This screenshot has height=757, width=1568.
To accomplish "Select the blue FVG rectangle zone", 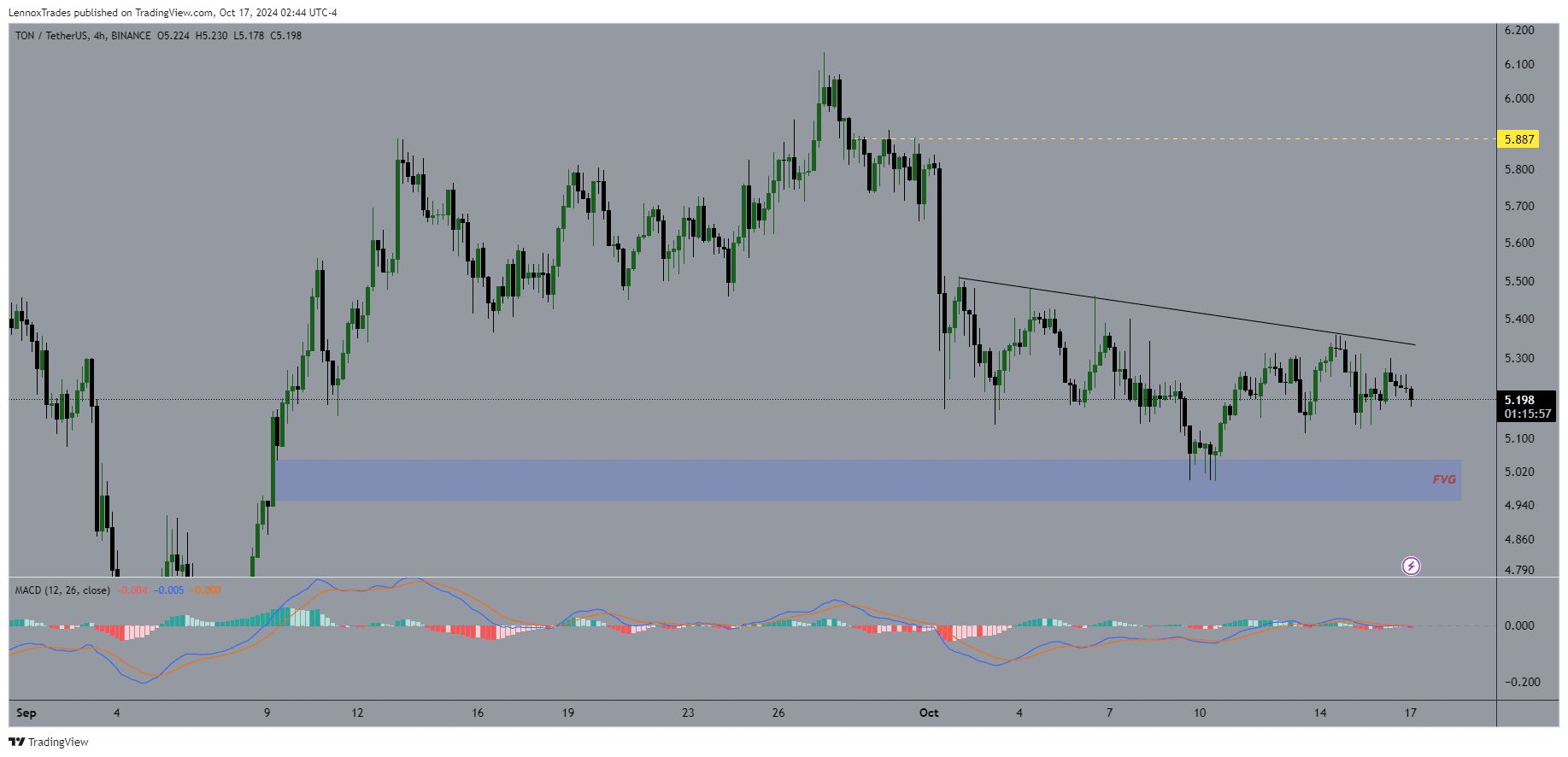I will [867, 480].
